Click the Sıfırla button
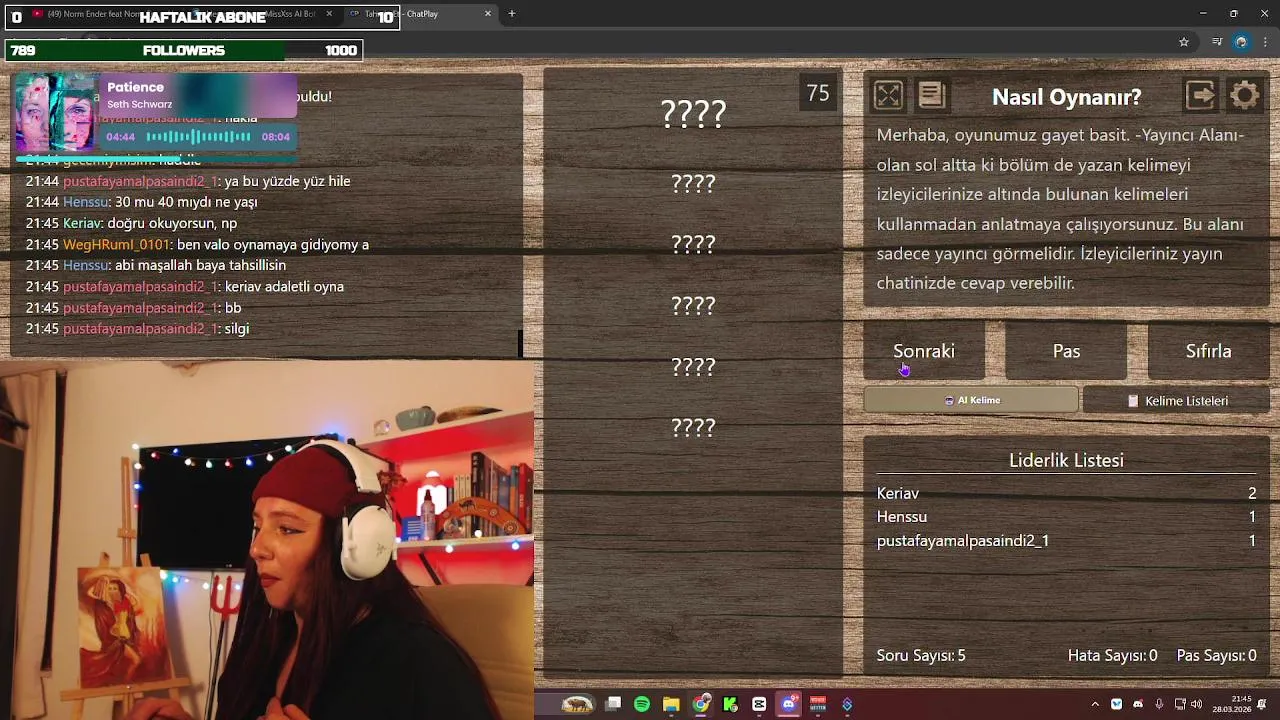Viewport: 1280px width, 720px height. click(1208, 351)
